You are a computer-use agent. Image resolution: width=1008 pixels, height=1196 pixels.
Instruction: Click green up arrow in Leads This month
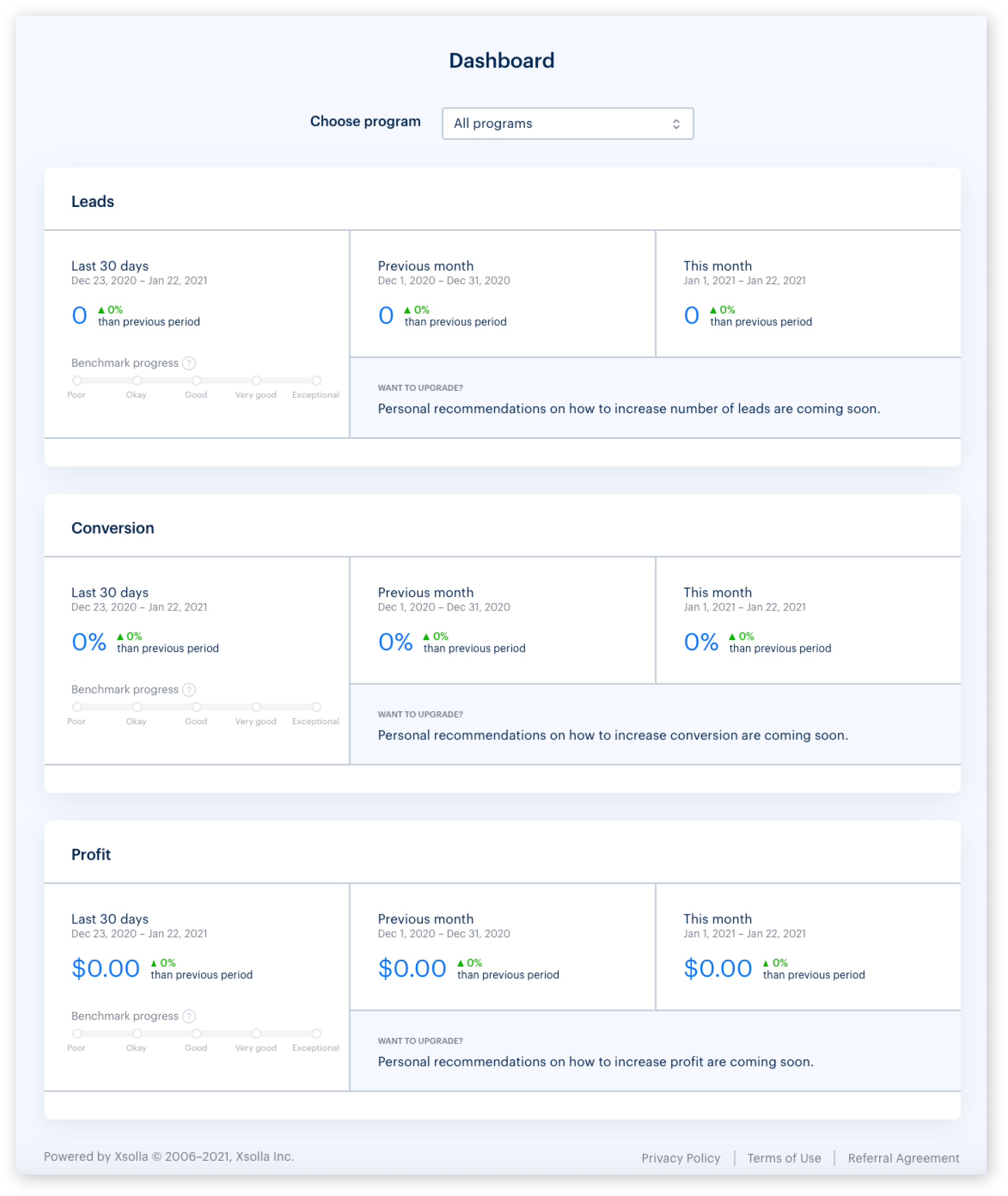(713, 310)
